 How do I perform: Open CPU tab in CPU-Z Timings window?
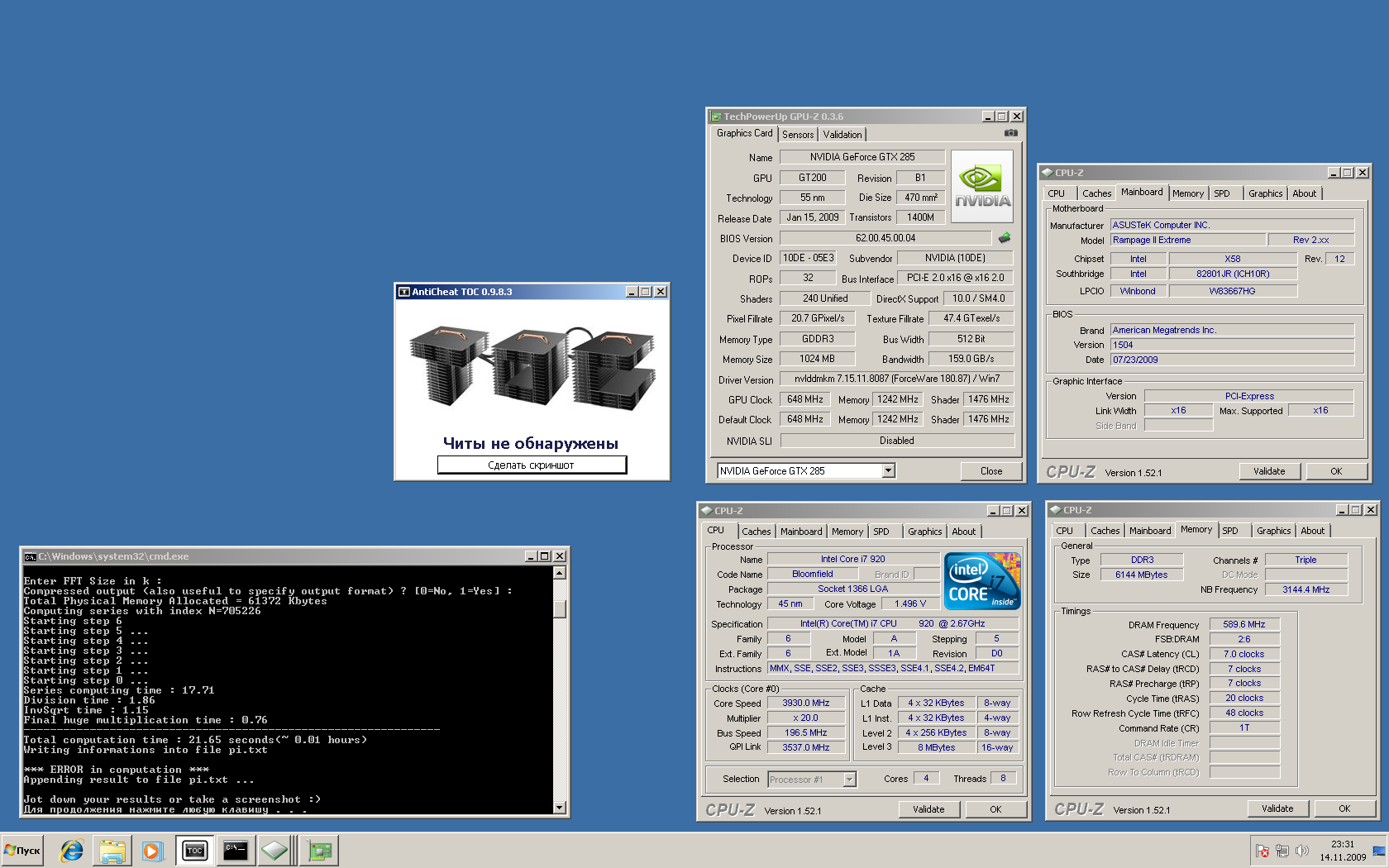[1064, 531]
